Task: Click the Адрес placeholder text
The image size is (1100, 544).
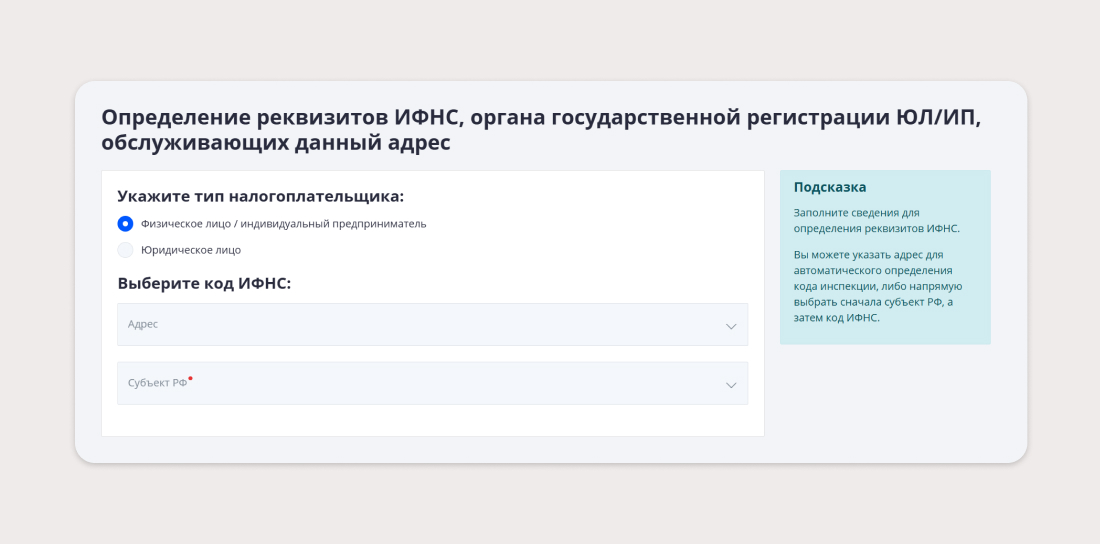Action: (142, 324)
